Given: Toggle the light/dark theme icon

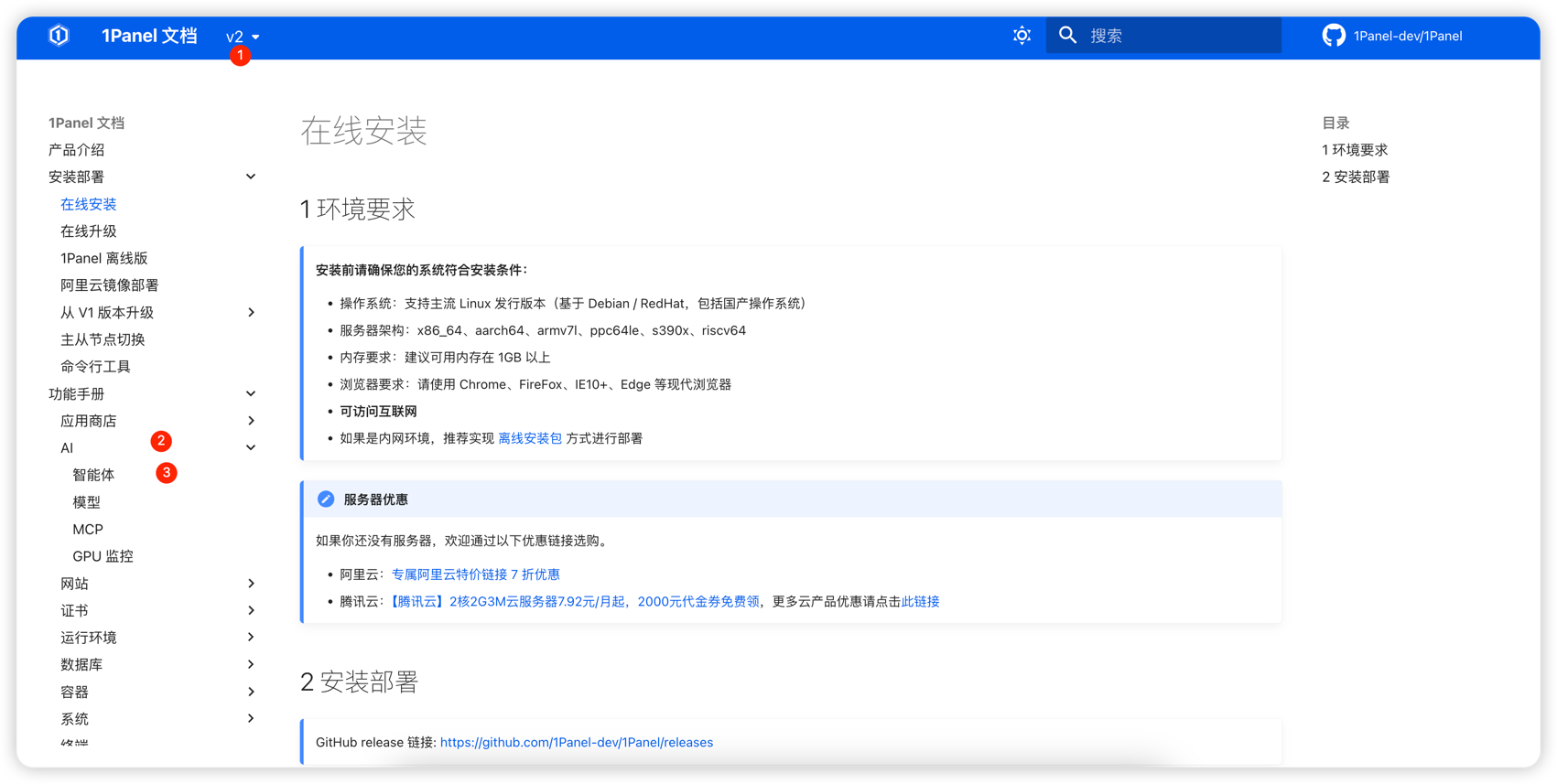Looking at the screenshot, I should (x=1022, y=36).
